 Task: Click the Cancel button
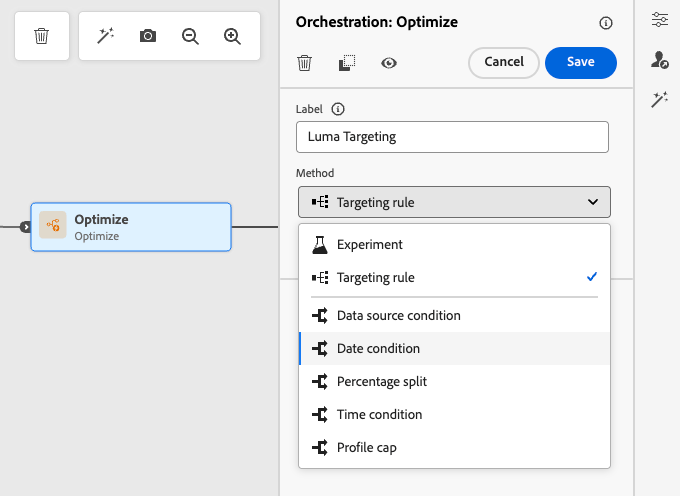coord(504,62)
